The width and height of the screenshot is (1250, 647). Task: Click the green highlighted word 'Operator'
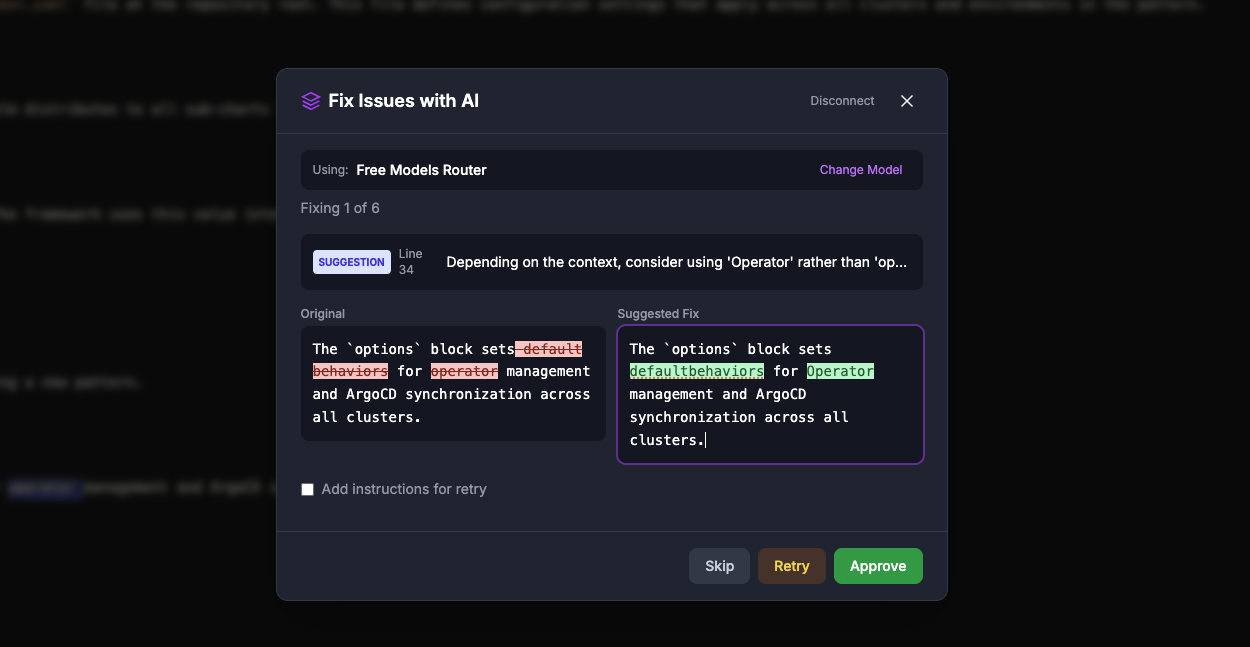840,371
